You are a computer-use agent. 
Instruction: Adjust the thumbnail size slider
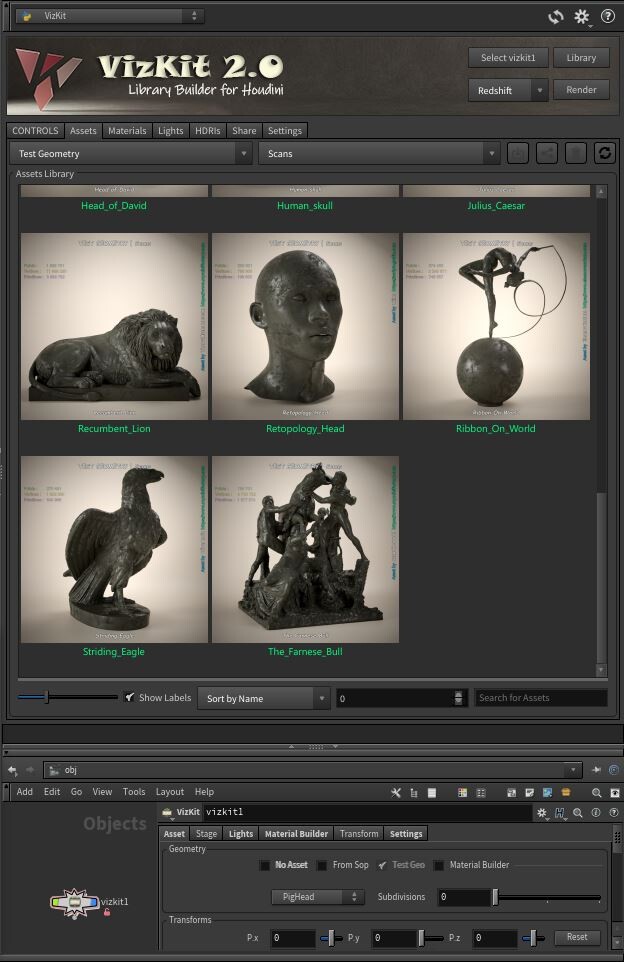click(67, 697)
